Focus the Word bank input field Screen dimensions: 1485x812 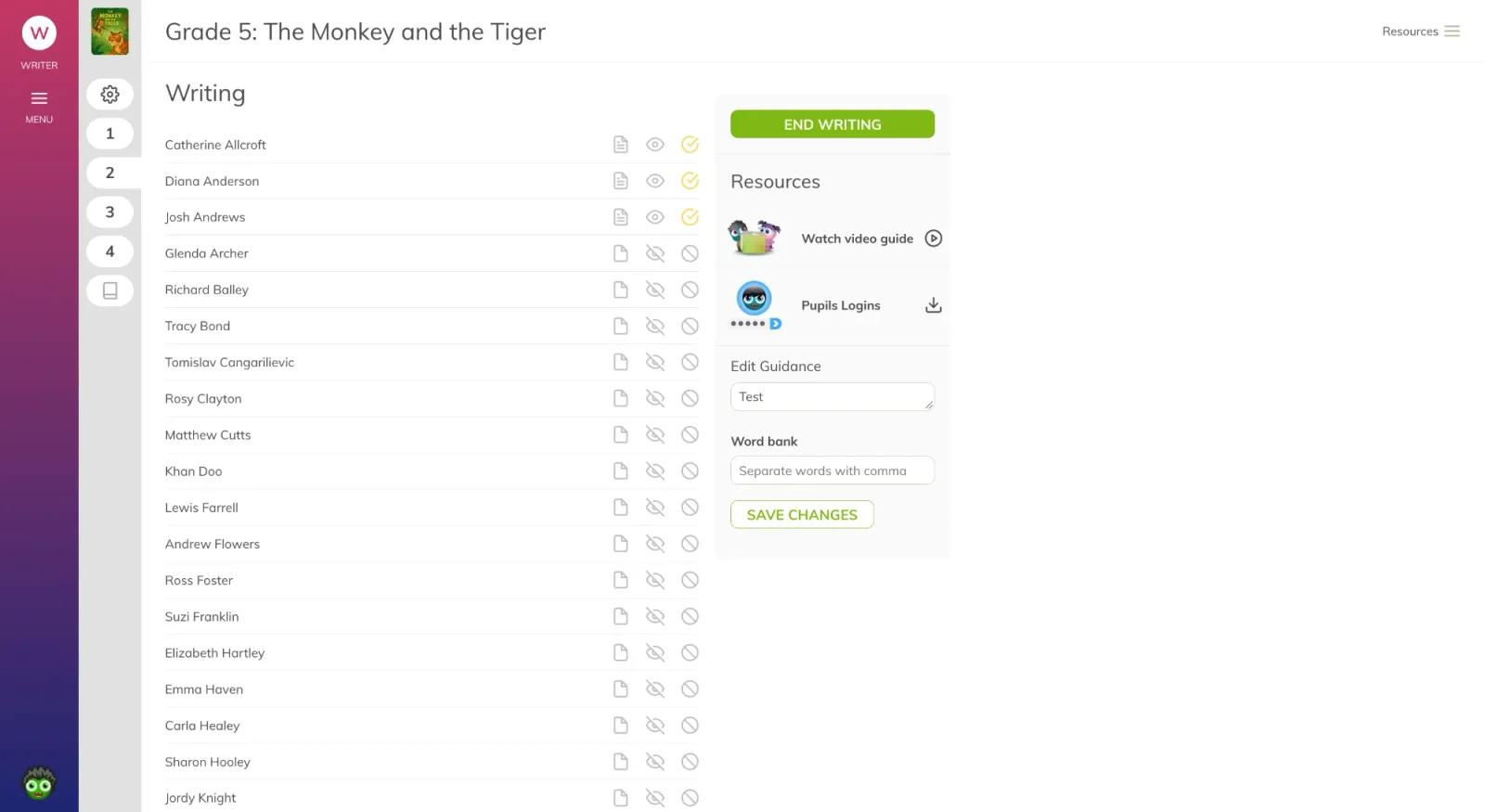pyautogui.click(x=833, y=470)
